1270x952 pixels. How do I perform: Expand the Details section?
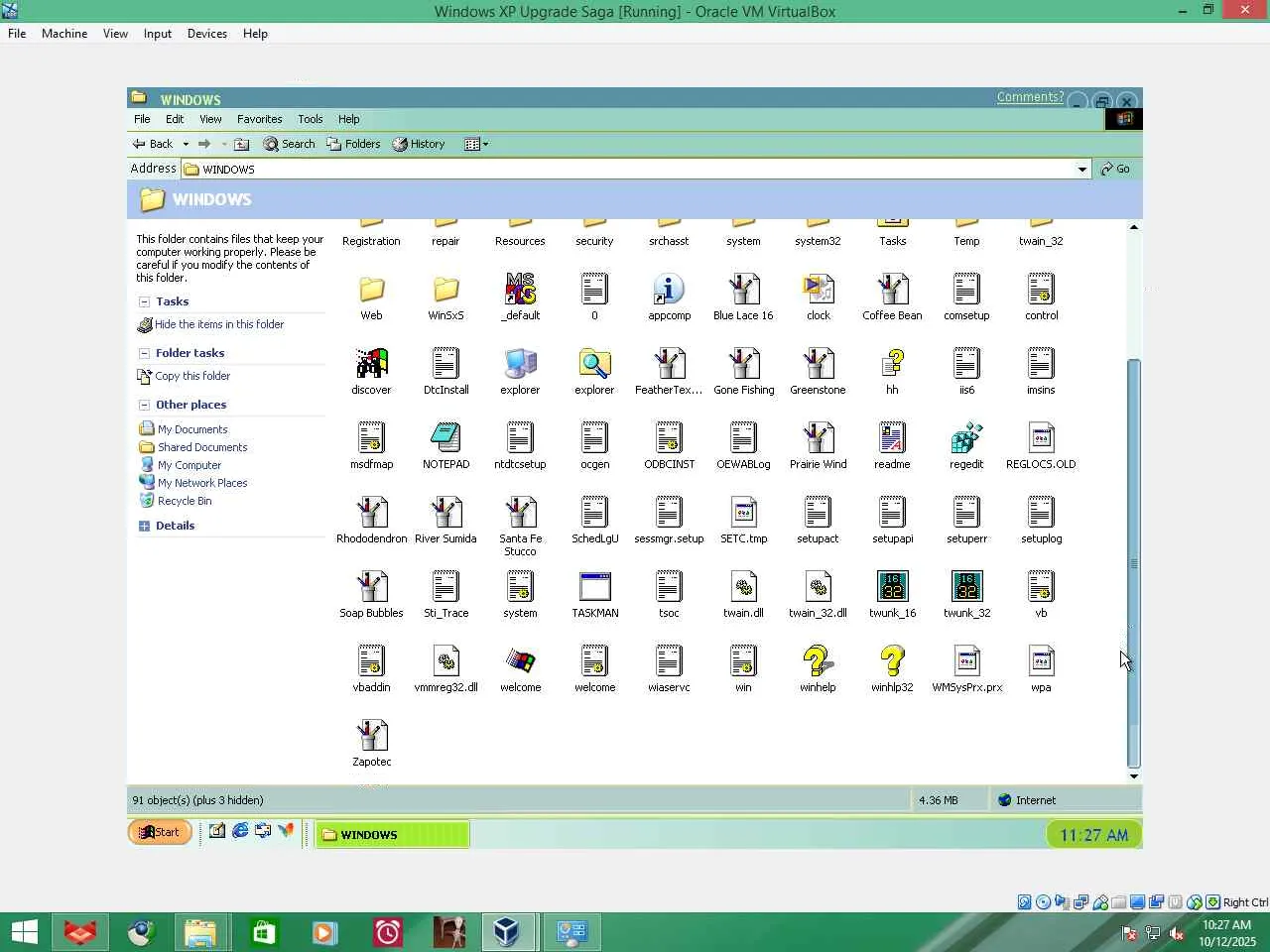[x=144, y=526]
